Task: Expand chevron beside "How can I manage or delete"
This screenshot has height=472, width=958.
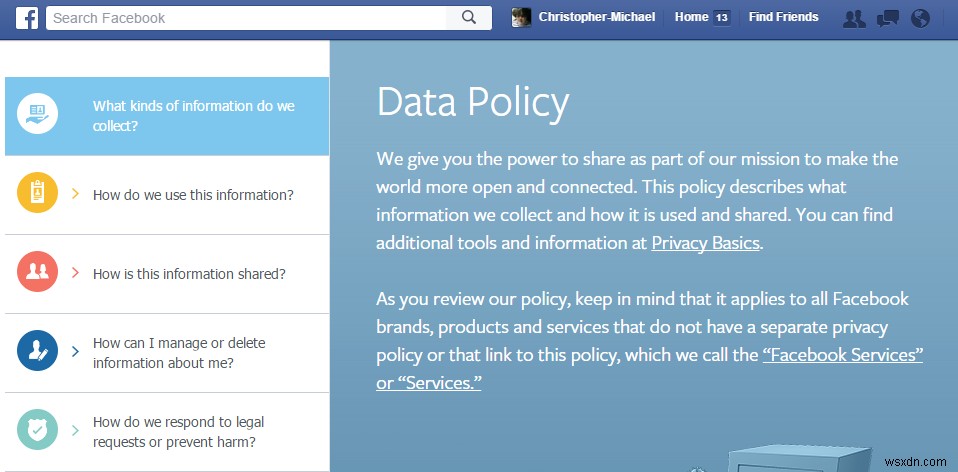Action: pos(76,352)
